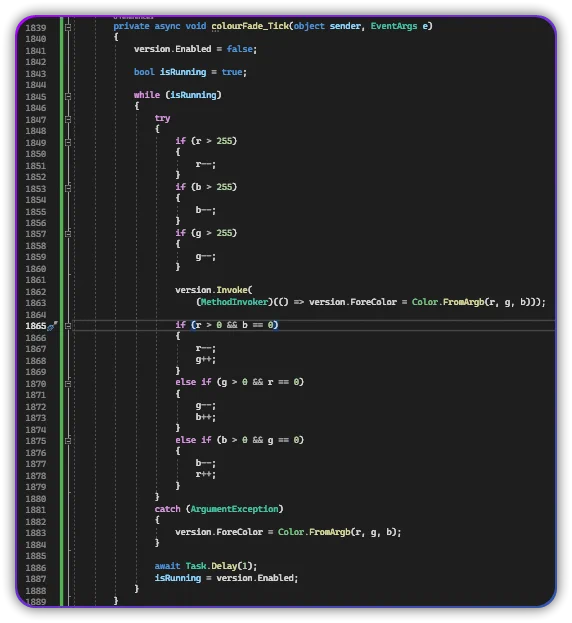Screen dimensions: 572x623
Task: Click line number 1839 in the margin
Action: (x=36, y=28)
